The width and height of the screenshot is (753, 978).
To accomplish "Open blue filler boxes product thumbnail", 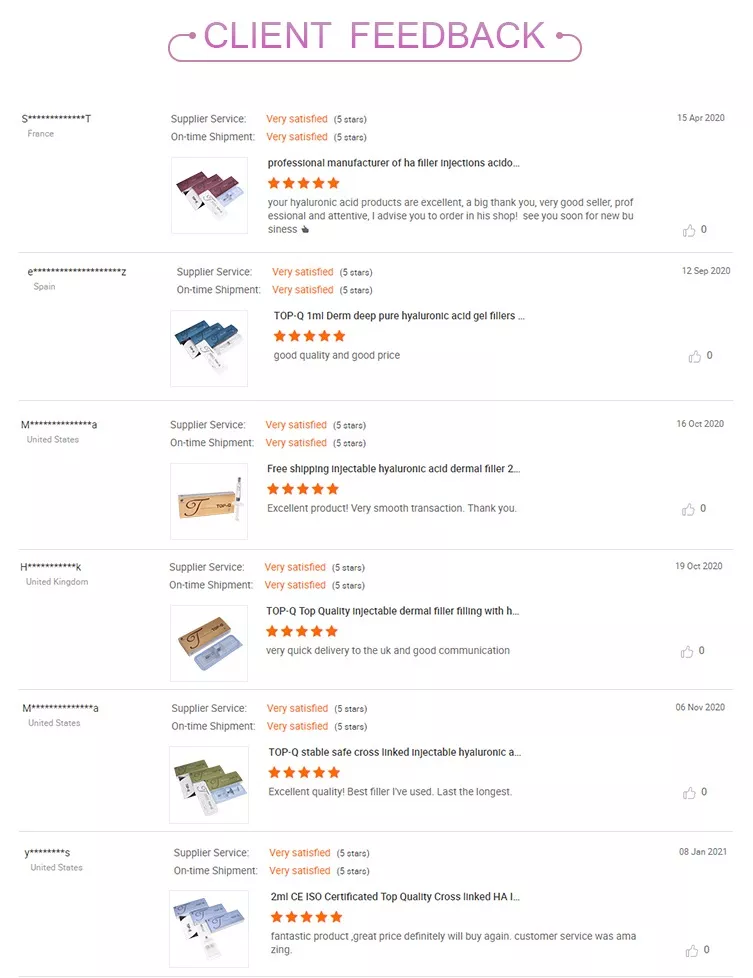I will (x=209, y=348).
